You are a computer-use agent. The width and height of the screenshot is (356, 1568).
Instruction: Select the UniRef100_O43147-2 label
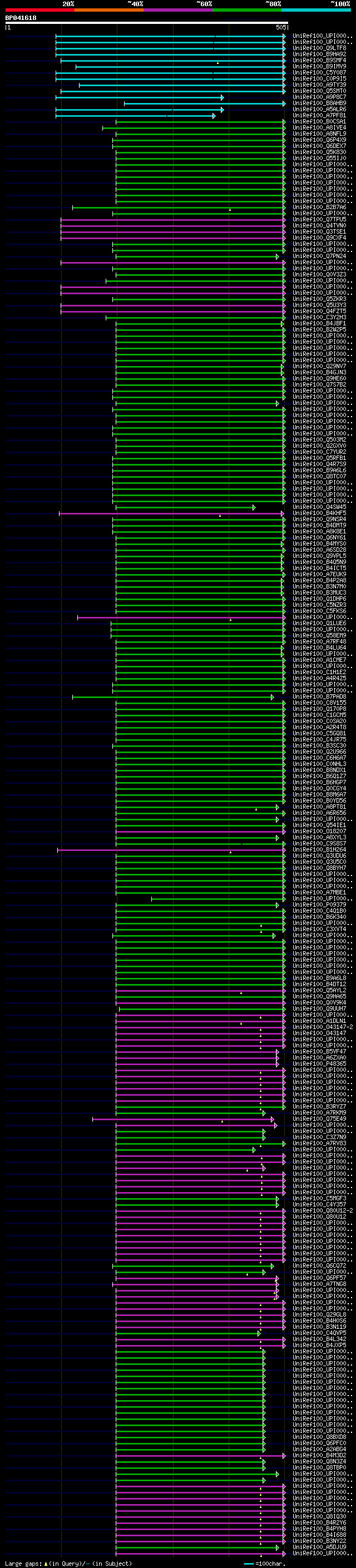[x=323, y=1027]
